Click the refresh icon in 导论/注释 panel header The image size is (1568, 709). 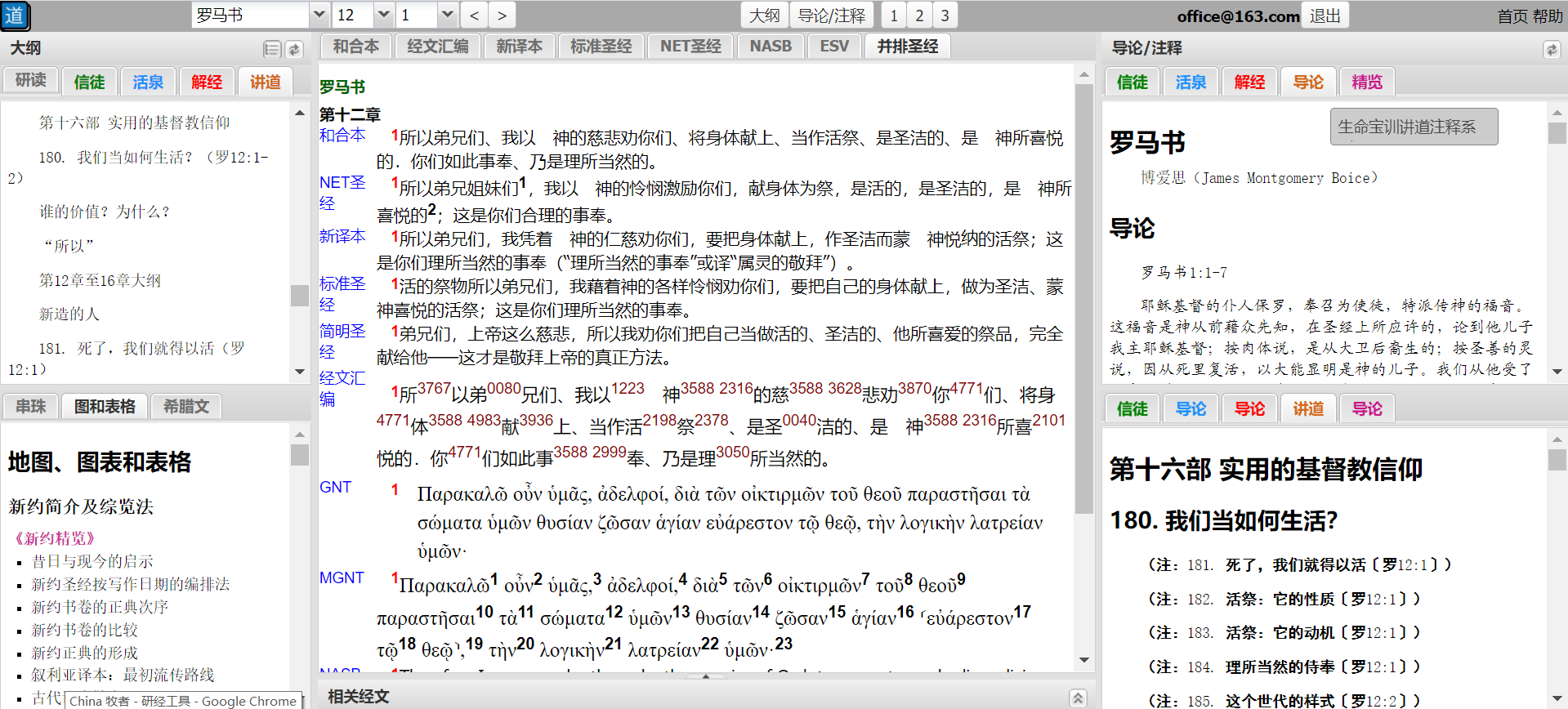tap(1551, 50)
